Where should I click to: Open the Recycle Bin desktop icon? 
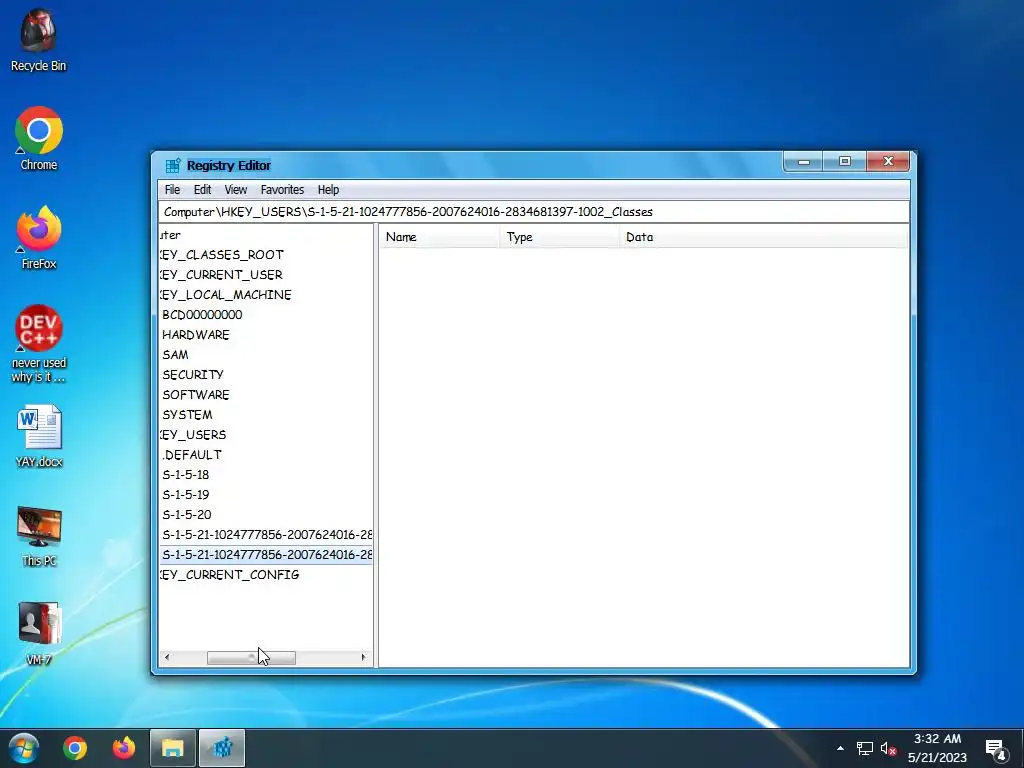[x=38, y=39]
